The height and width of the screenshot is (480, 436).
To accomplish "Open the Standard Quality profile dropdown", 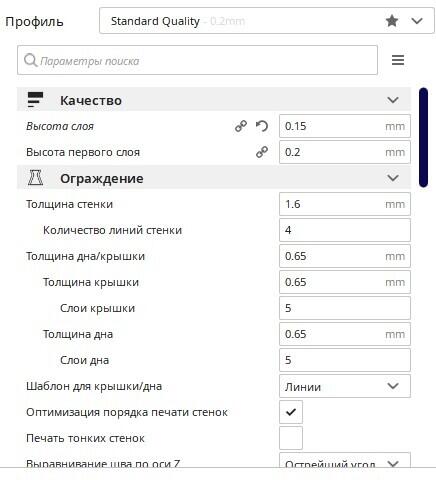I will (x=267, y=21).
